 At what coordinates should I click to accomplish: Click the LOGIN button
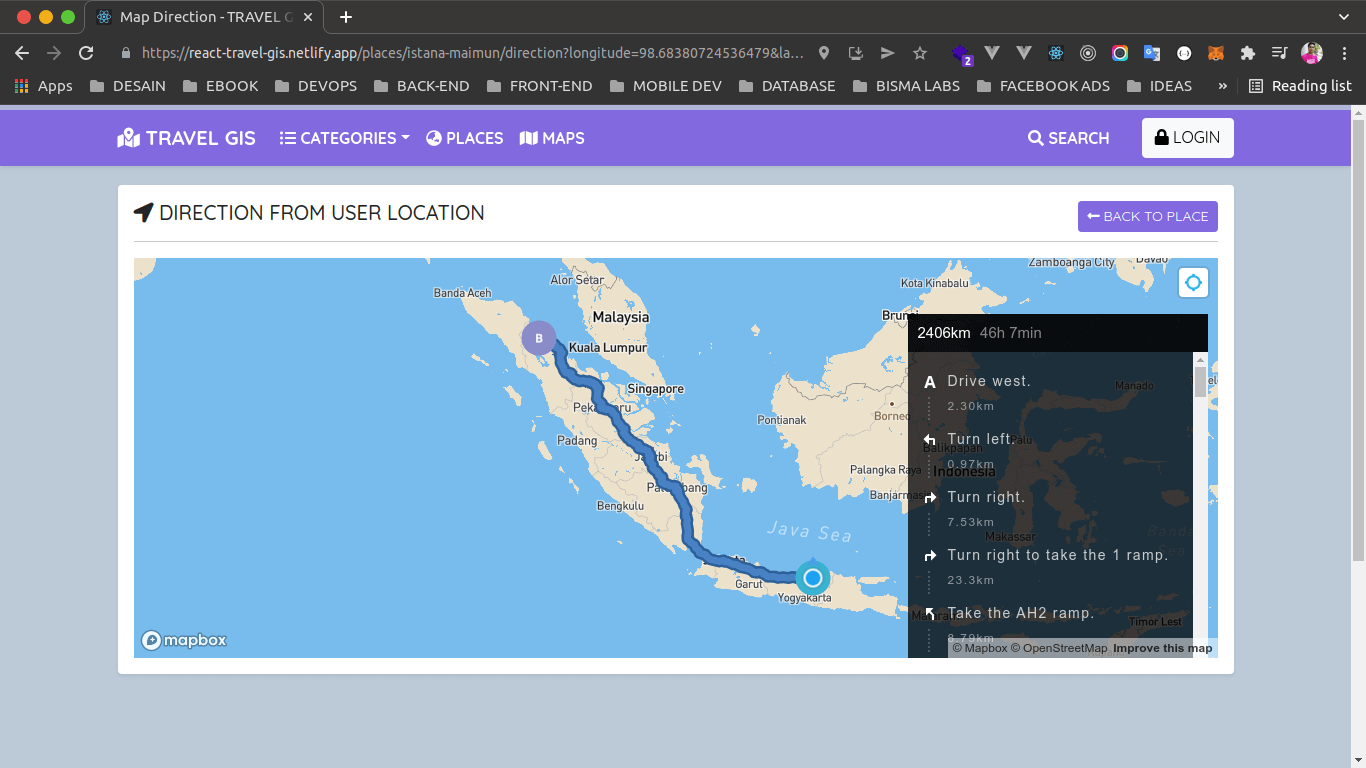(x=1188, y=138)
